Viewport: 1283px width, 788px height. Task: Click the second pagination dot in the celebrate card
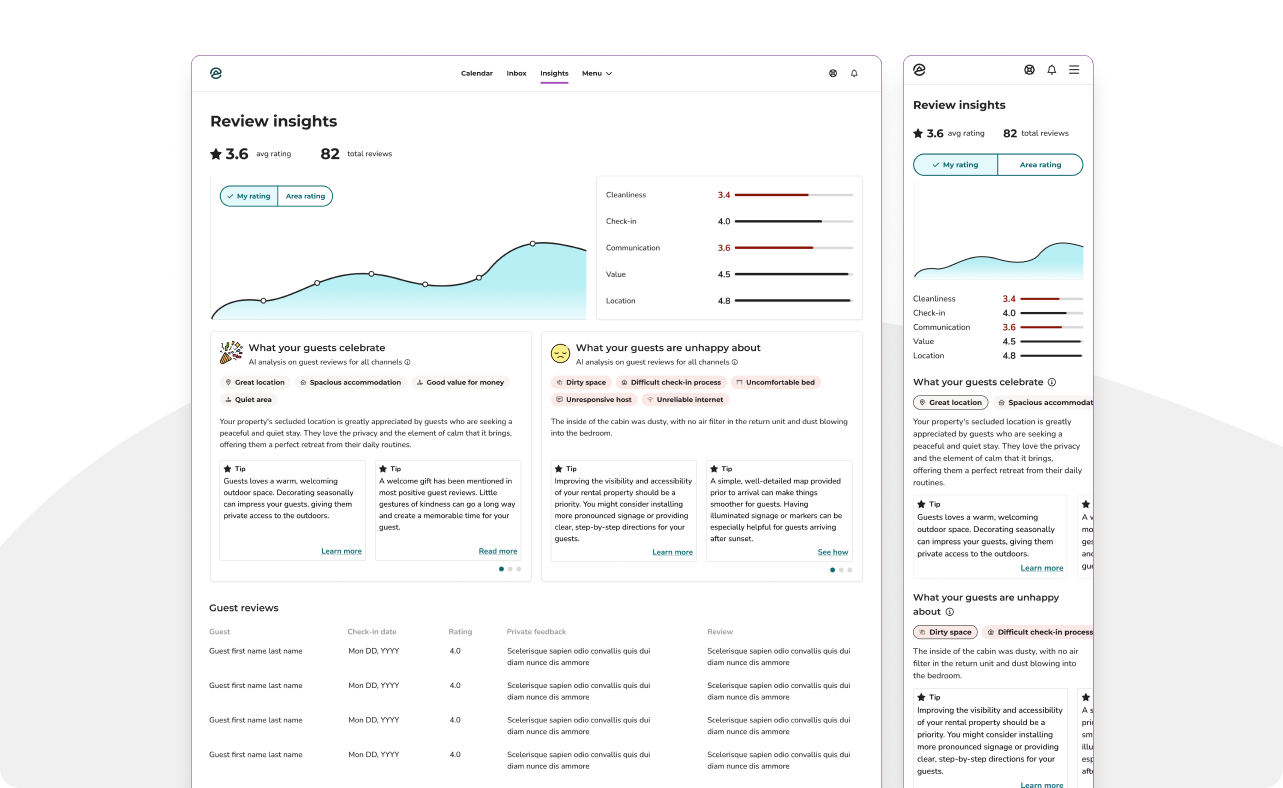510,569
